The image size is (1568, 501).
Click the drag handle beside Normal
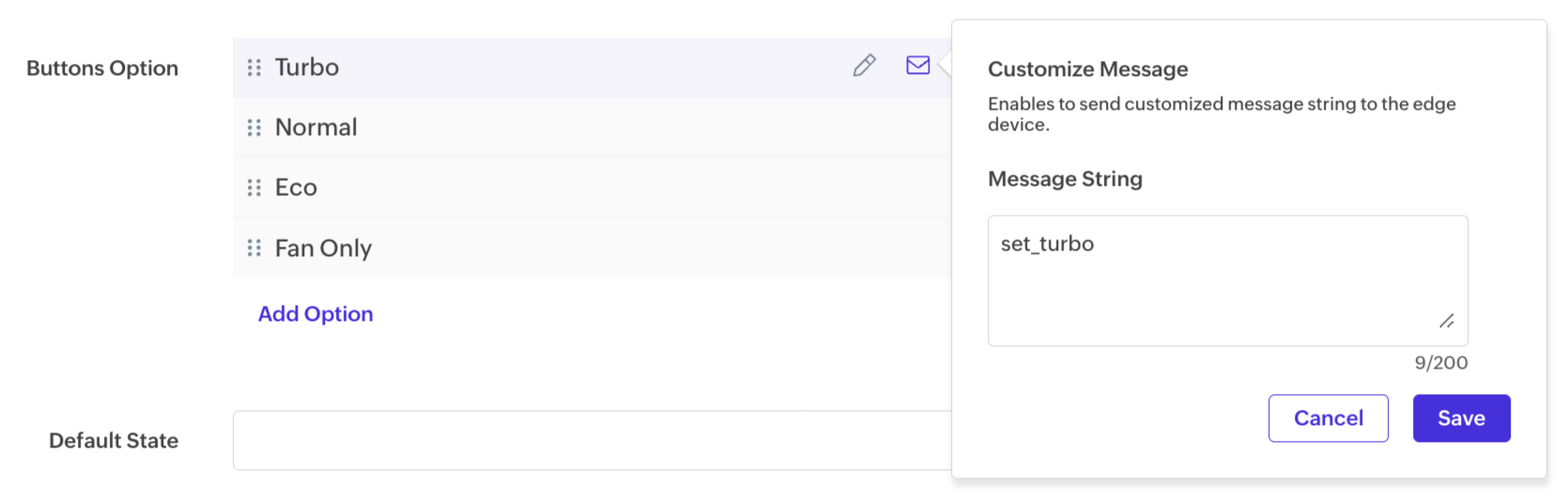(254, 128)
